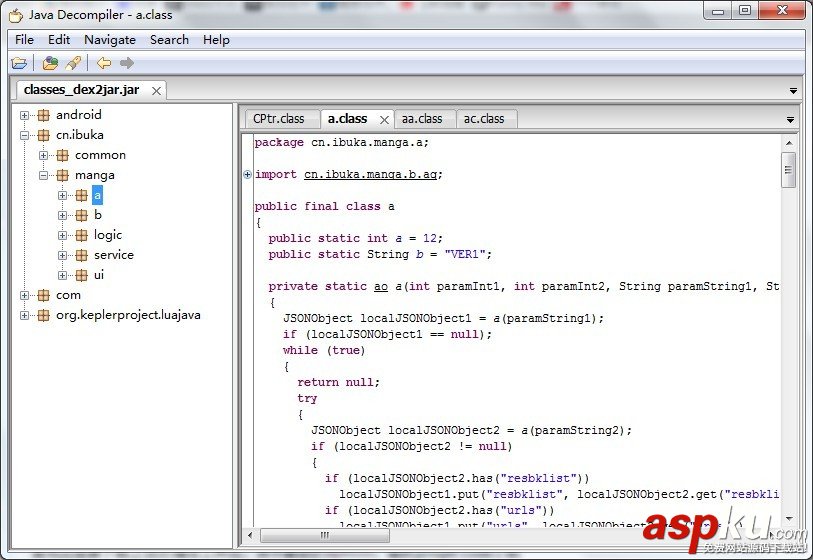Click the Open File toolbar icon
Viewport: 813px width, 560px height.
pyautogui.click(x=19, y=63)
